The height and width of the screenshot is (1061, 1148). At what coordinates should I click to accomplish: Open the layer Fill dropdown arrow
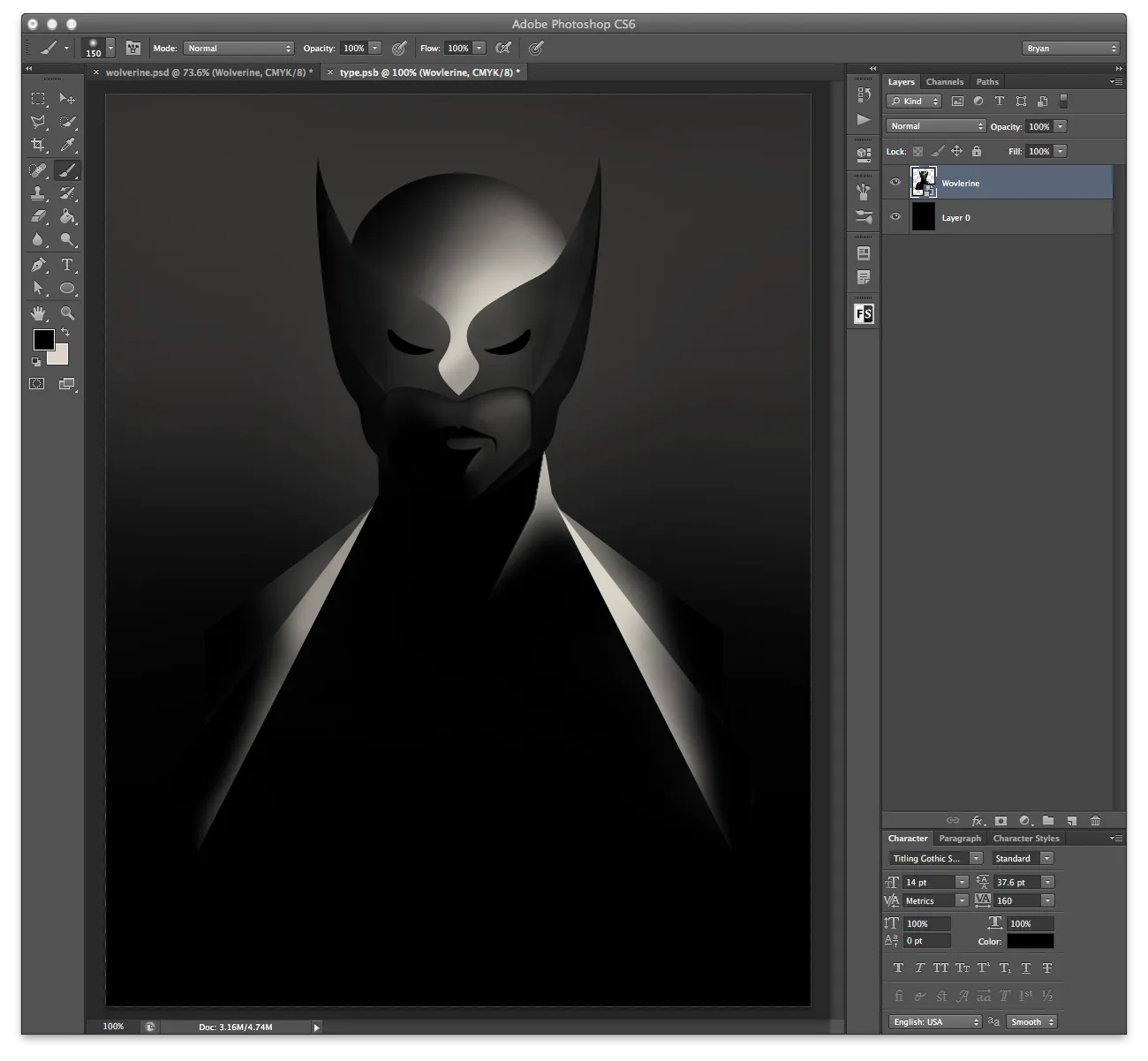(1060, 151)
